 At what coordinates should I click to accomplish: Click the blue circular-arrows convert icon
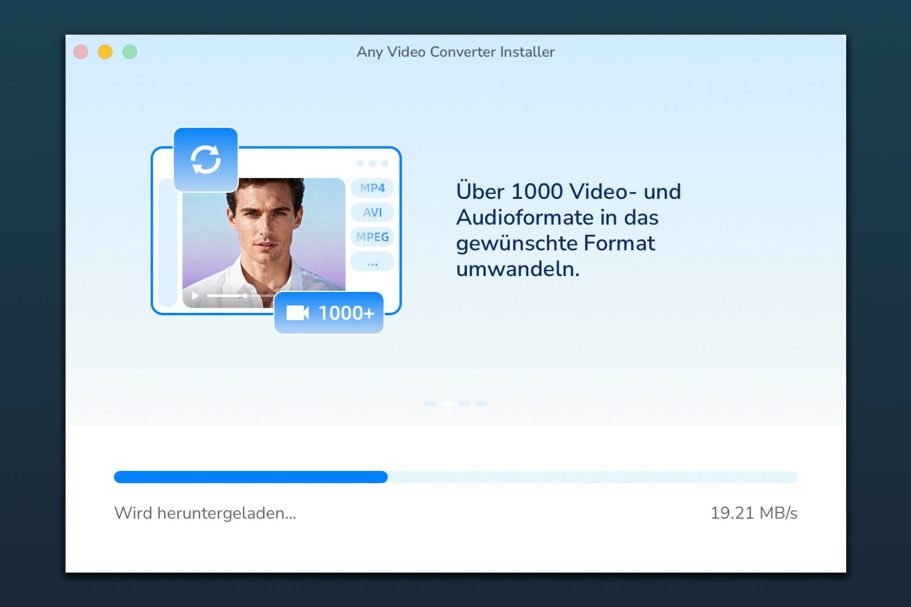tap(206, 159)
